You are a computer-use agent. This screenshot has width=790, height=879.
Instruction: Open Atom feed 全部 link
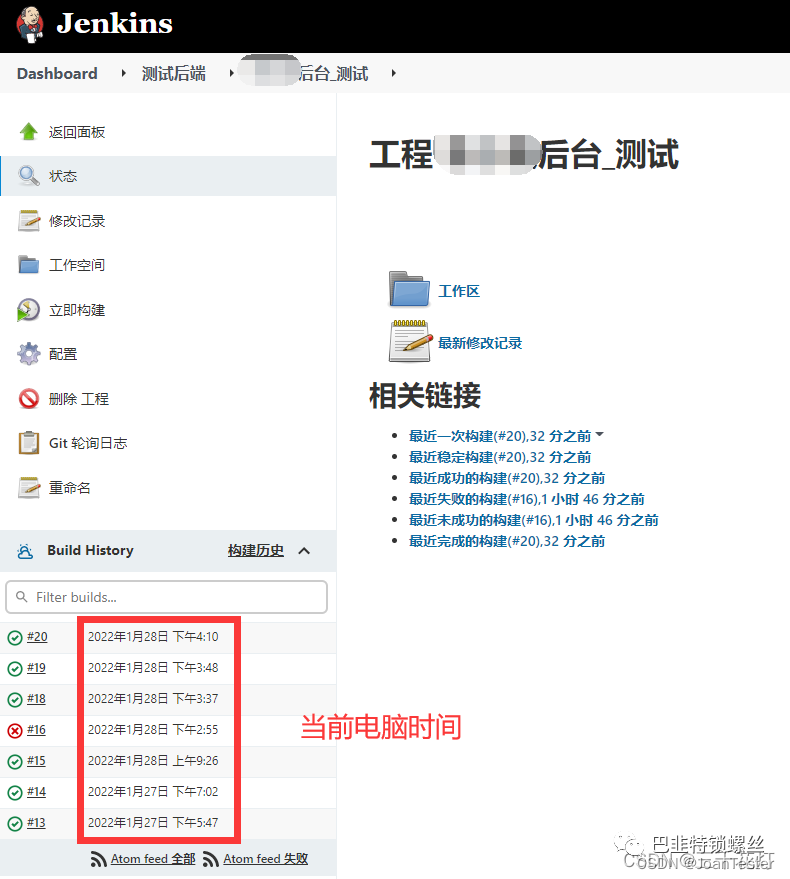pyautogui.click(x=153, y=859)
